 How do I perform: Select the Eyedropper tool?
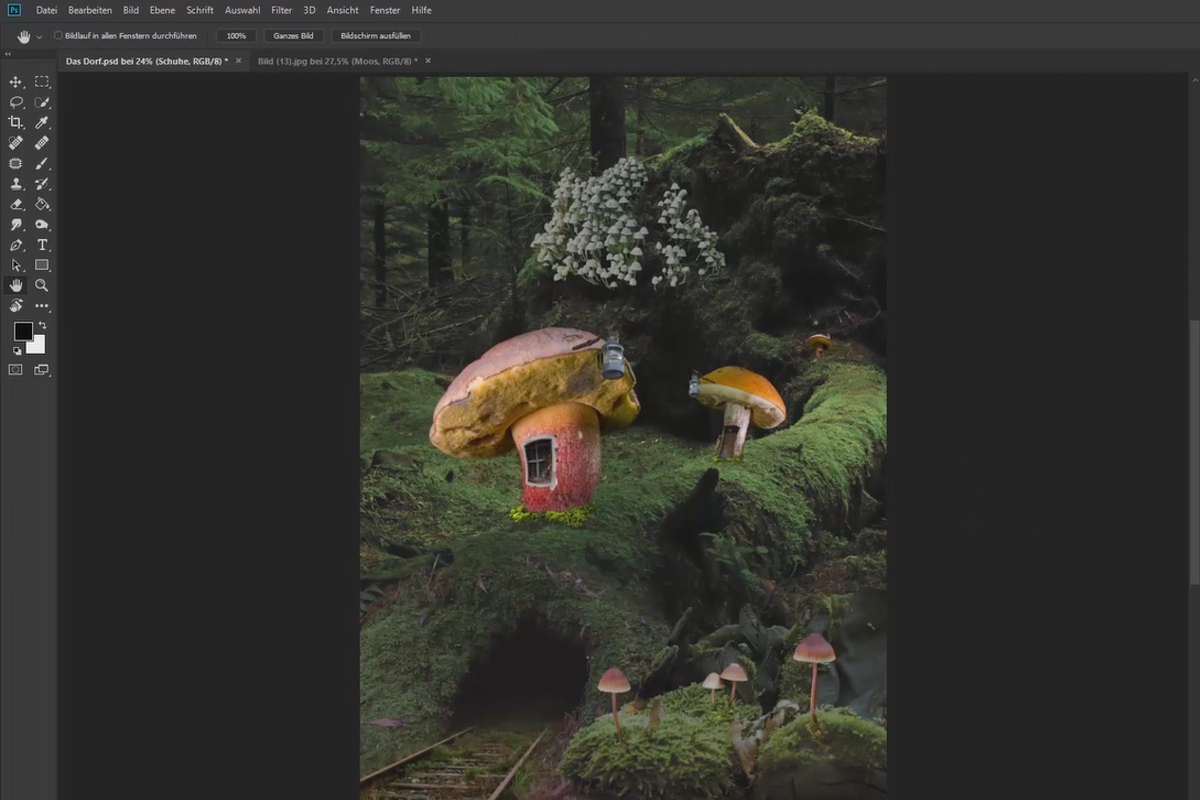(x=42, y=122)
